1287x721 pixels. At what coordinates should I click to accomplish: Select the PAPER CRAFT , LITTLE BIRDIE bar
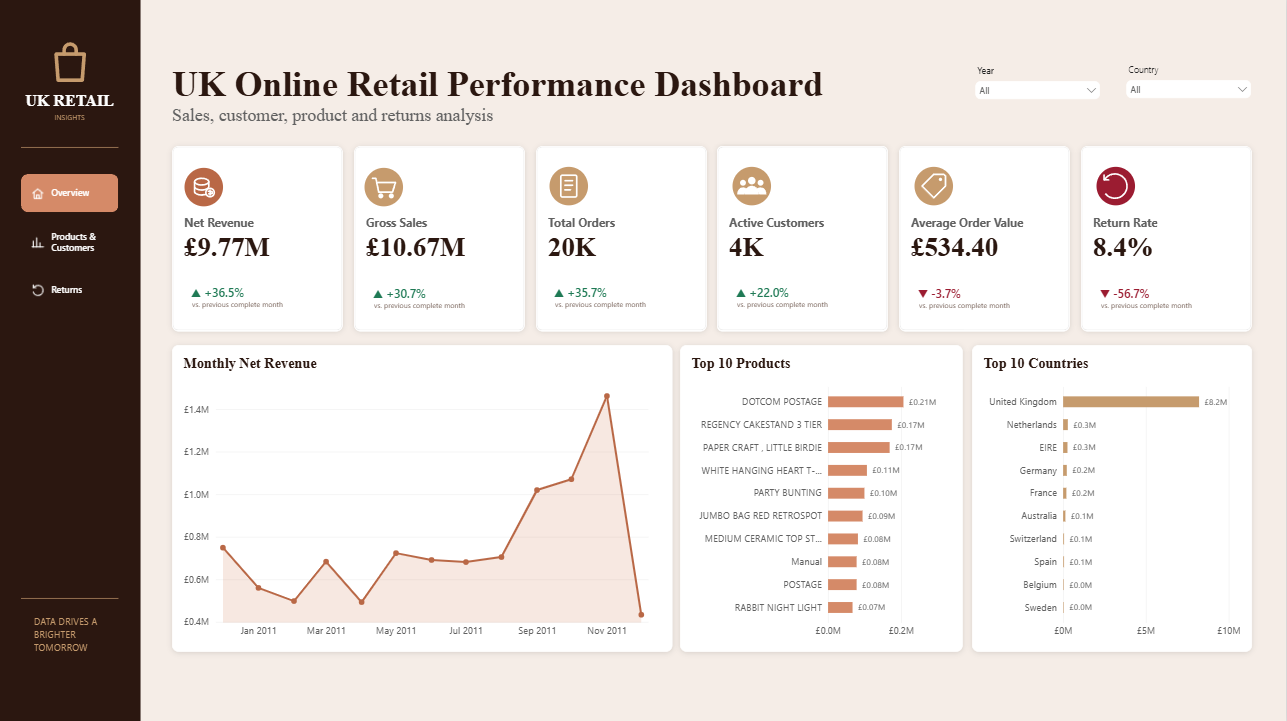(858, 447)
